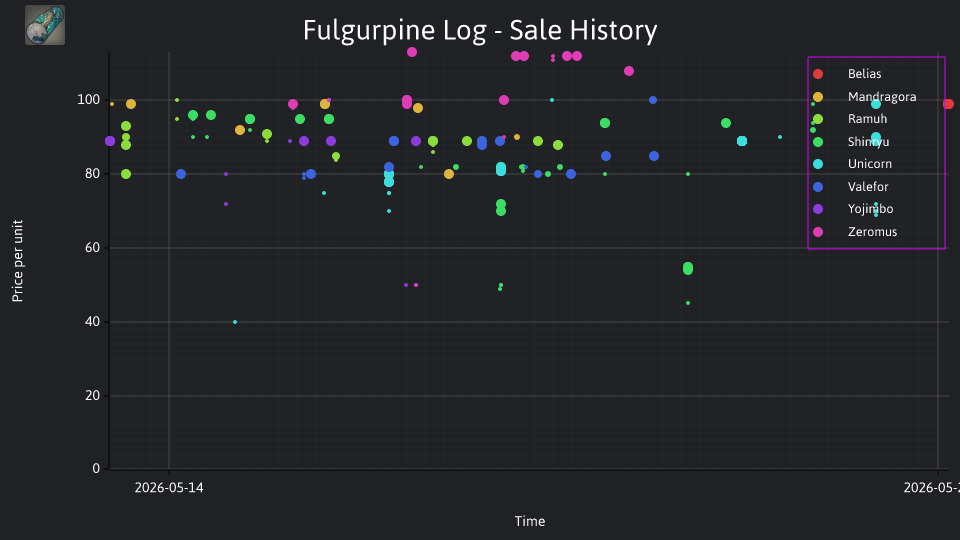Screen dimensions: 960x540
Task: Click the blue Valefor legend color dot
Action: [818, 187]
